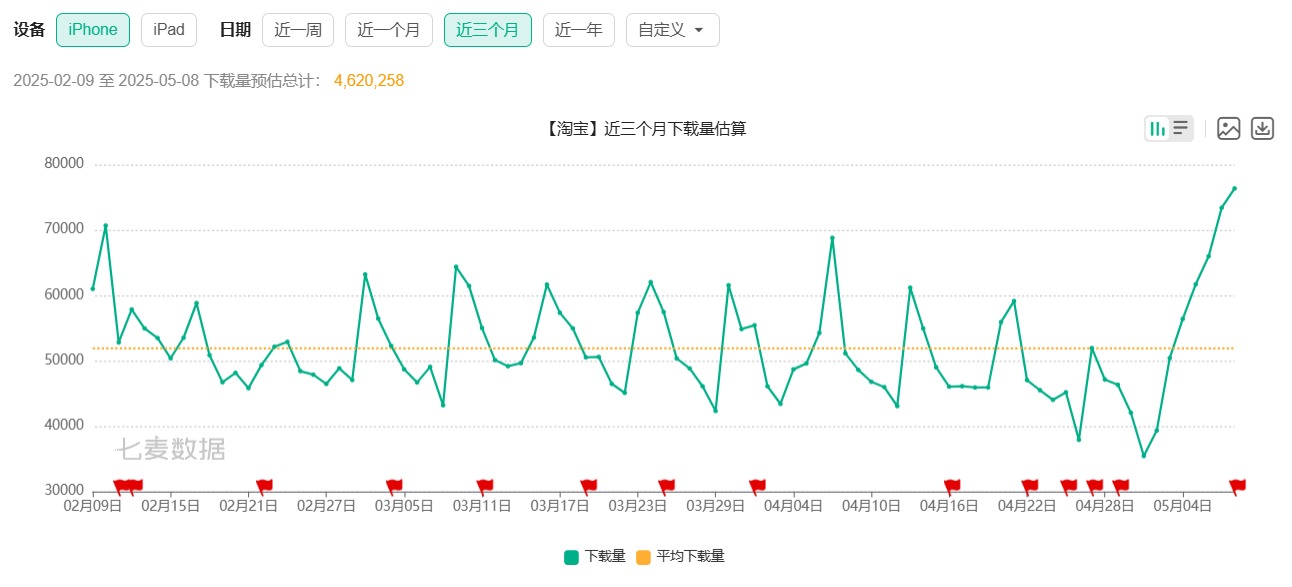Click the red flag above 03月11日
Viewport: 1292px width, 587px height.
[485, 486]
